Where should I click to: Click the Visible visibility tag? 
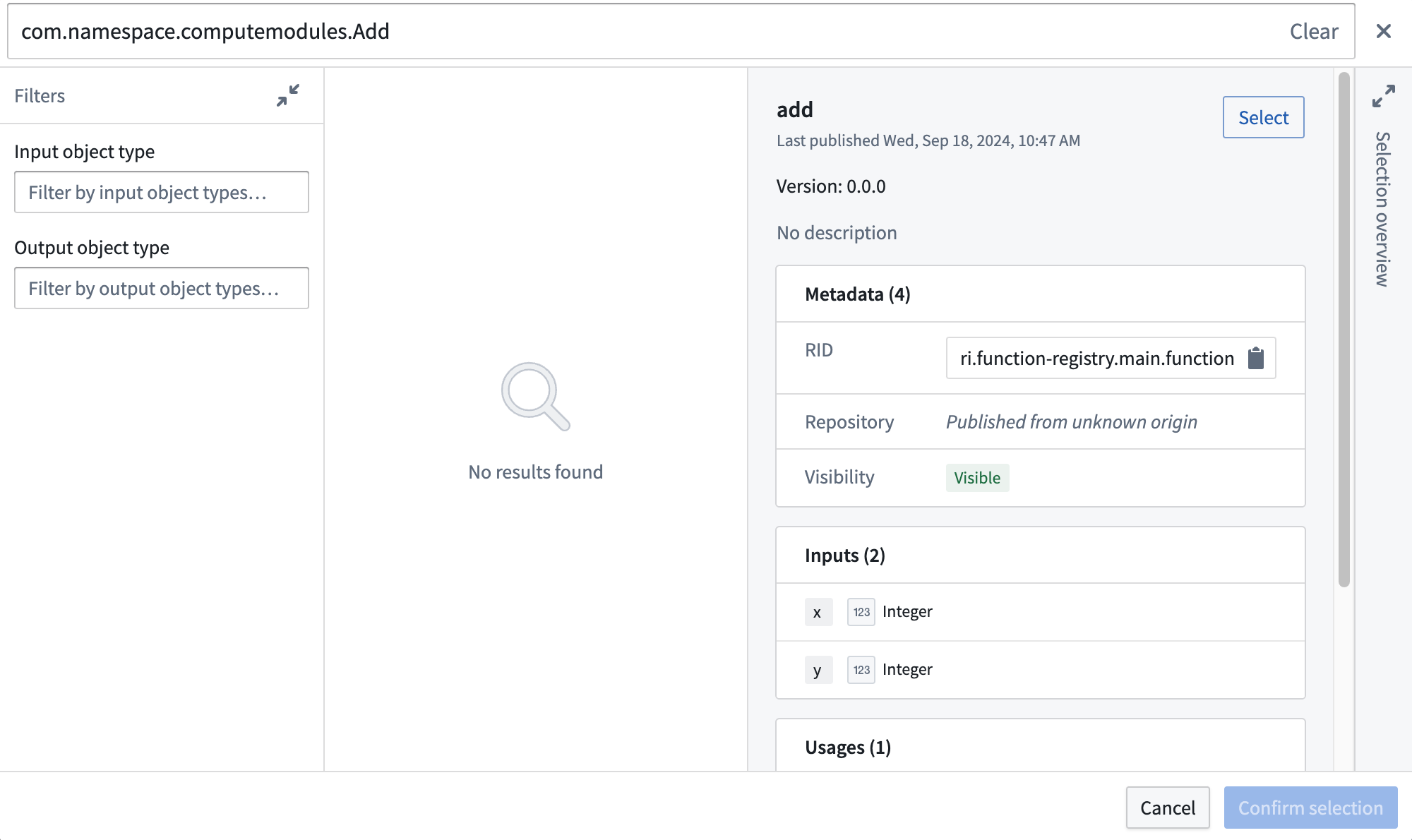[977, 478]
